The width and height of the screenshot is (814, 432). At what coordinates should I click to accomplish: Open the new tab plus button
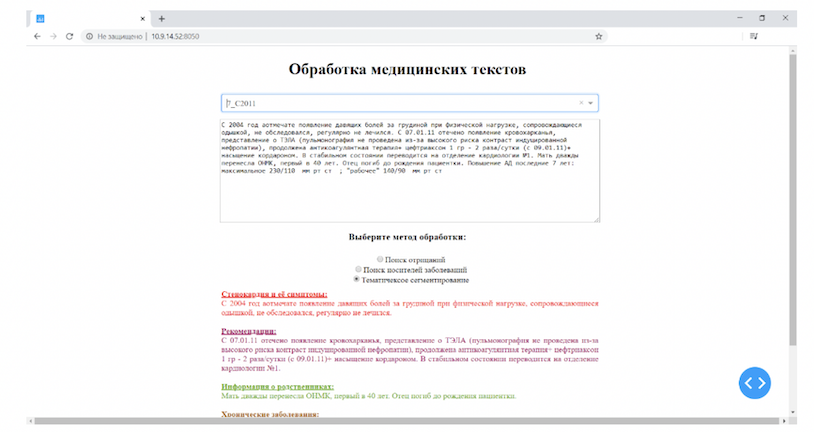pos(162,18)
